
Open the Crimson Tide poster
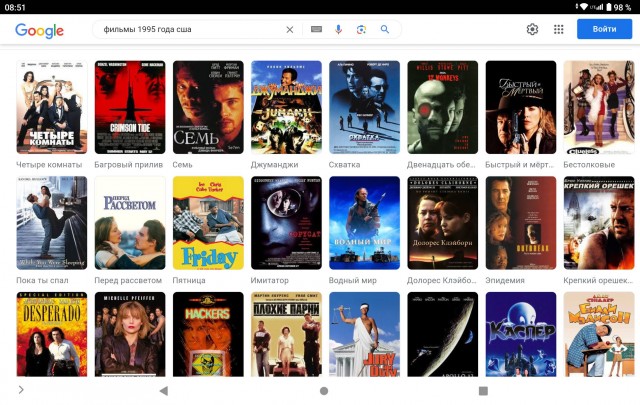(130, 107)
